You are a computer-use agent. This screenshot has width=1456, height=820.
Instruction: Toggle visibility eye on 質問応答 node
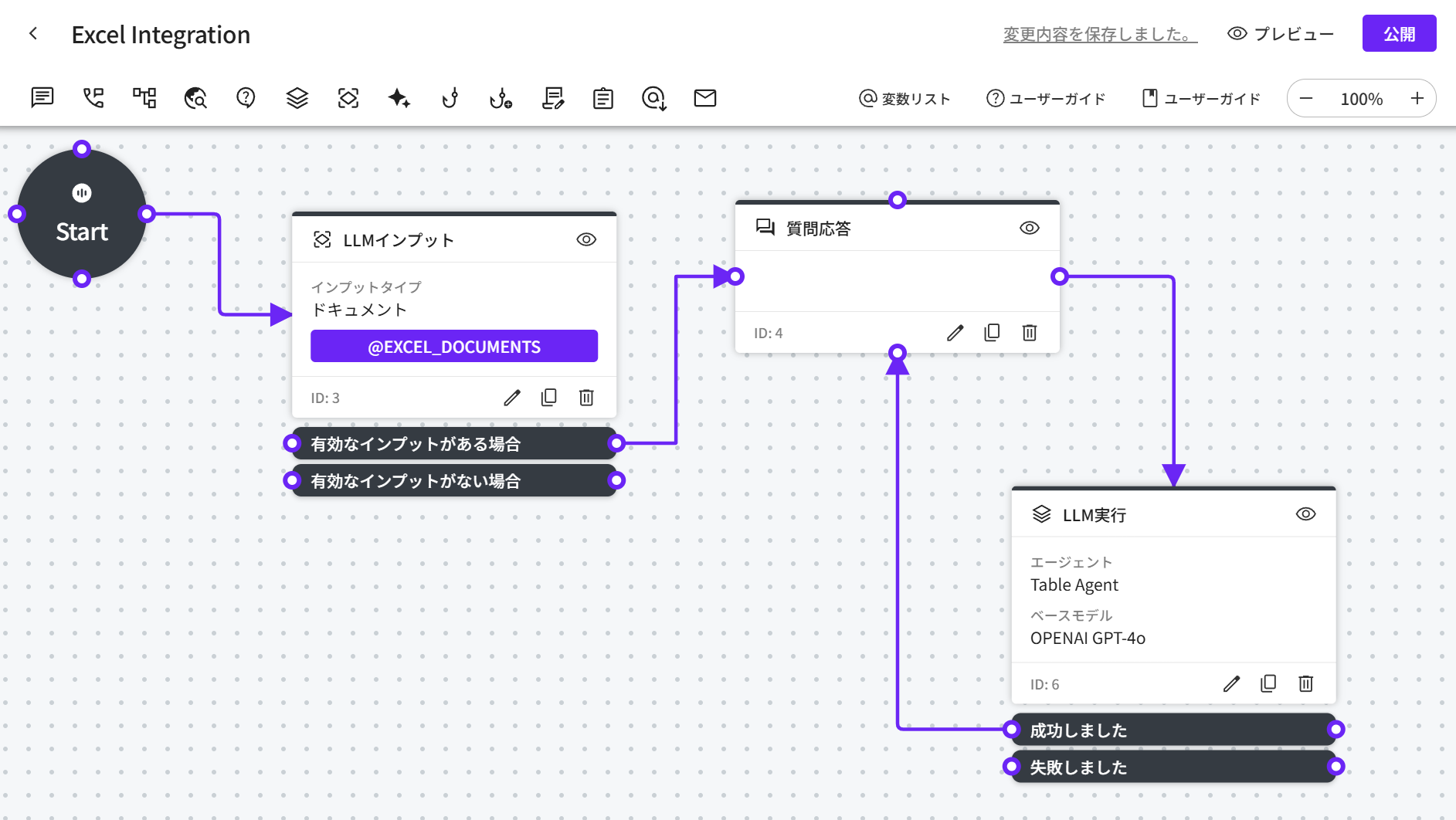(x=1029, y=229)
